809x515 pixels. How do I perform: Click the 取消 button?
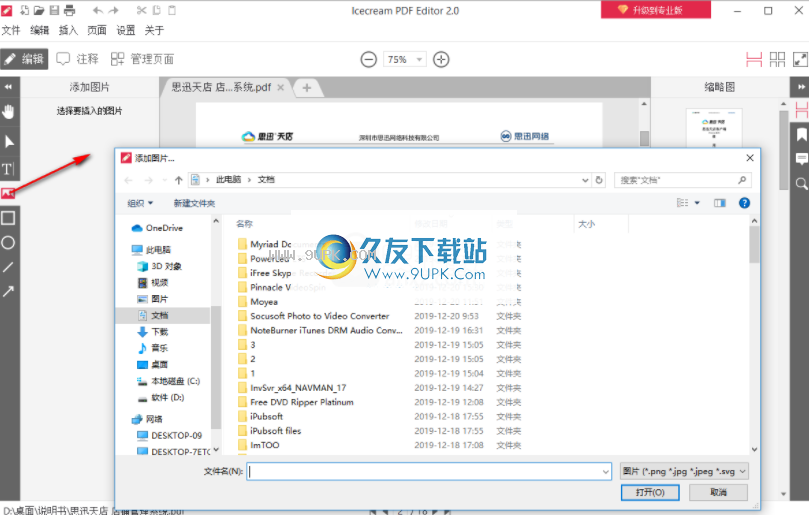[718, 492]
